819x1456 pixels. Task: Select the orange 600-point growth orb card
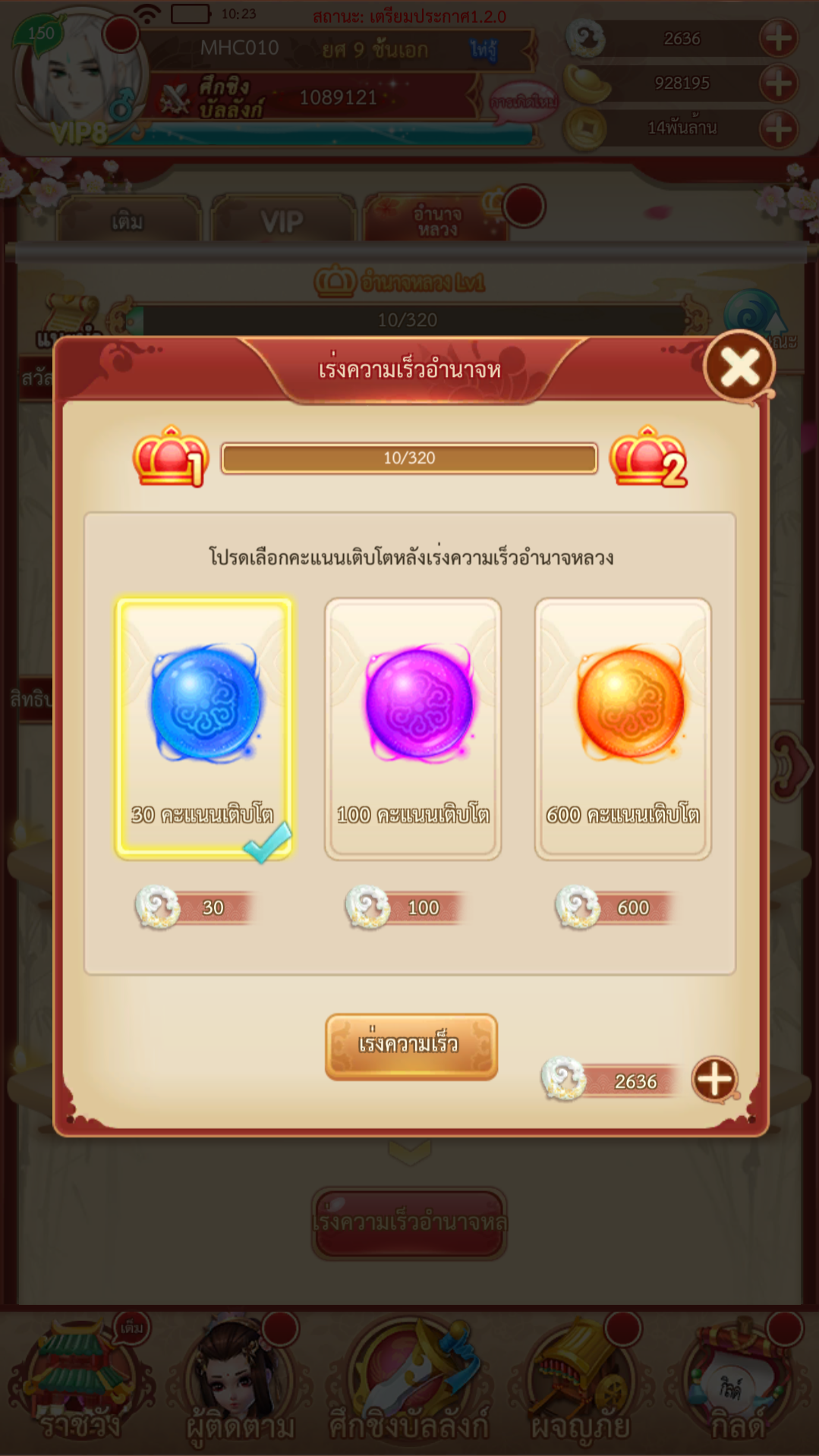tap(622, 728)
